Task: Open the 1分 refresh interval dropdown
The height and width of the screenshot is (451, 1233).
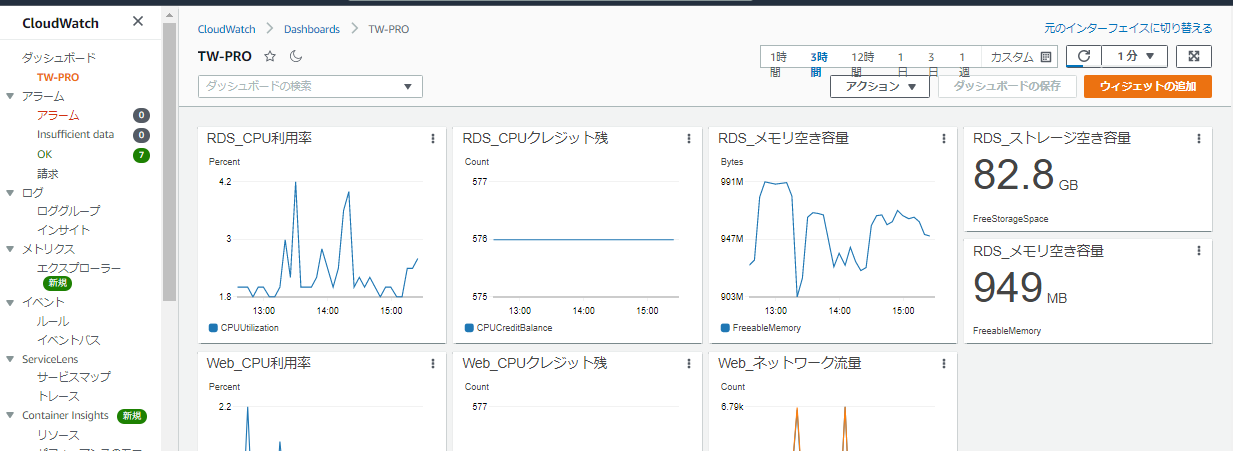Action: [1134, 57]
